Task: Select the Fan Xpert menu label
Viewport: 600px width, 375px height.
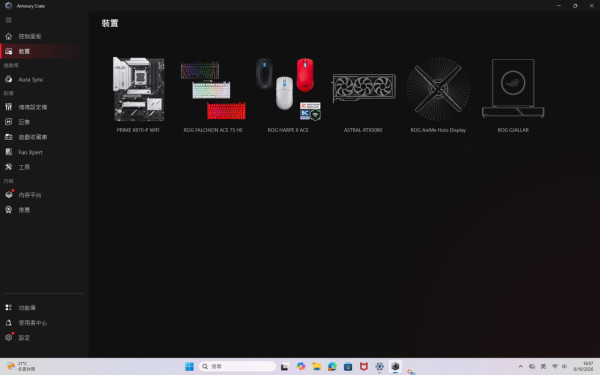Action: 31,152
